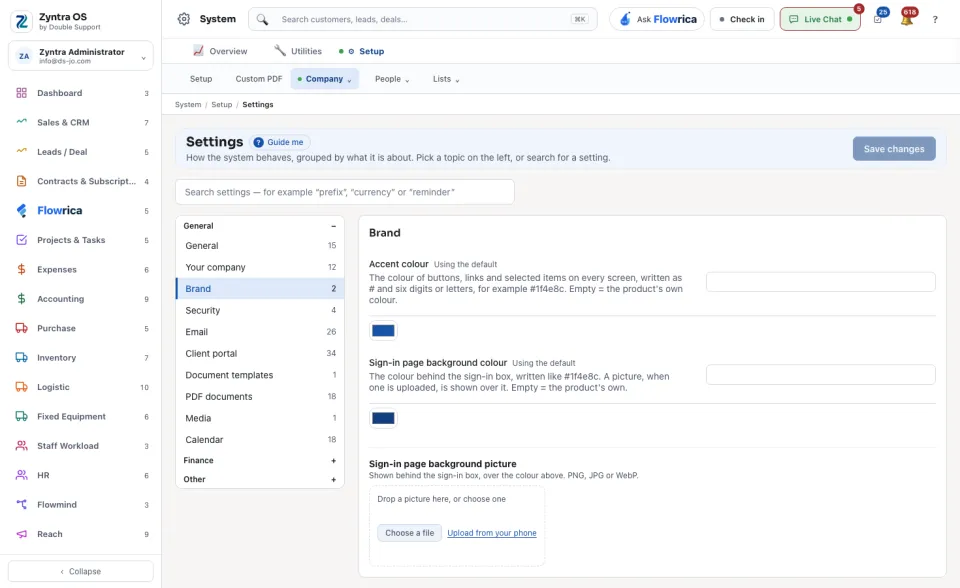Click the Contracts & Subscriptions document icon
Viewport: 960px width, 588px height.
[x=21, y=181]
